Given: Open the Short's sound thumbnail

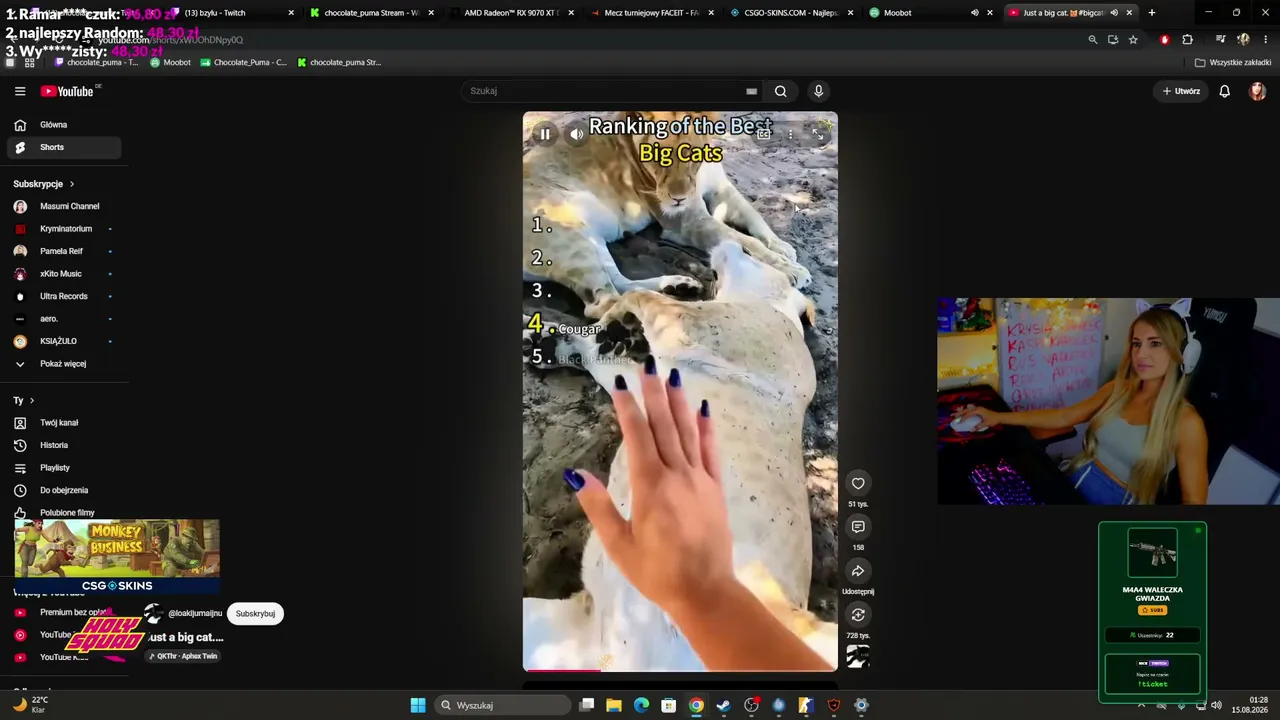Looking at the screenshot, I should click(858, 656).
